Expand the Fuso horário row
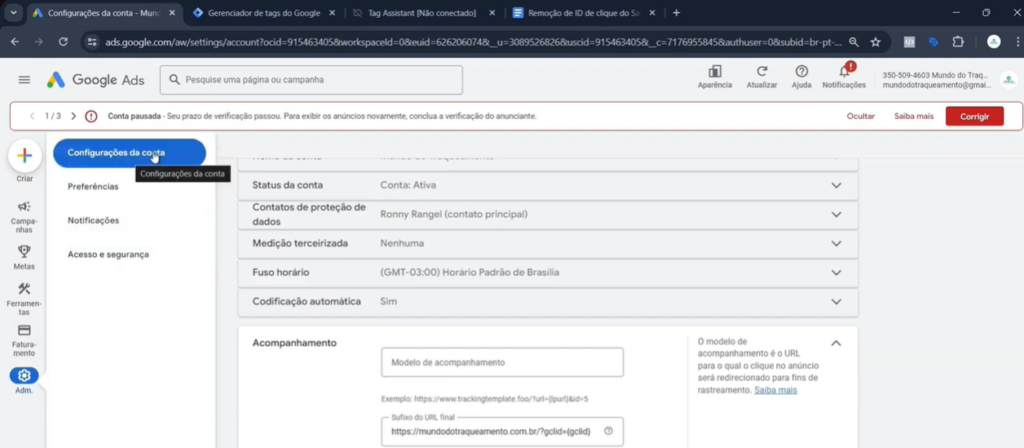The image size is (1024, 448). [836, 272]
